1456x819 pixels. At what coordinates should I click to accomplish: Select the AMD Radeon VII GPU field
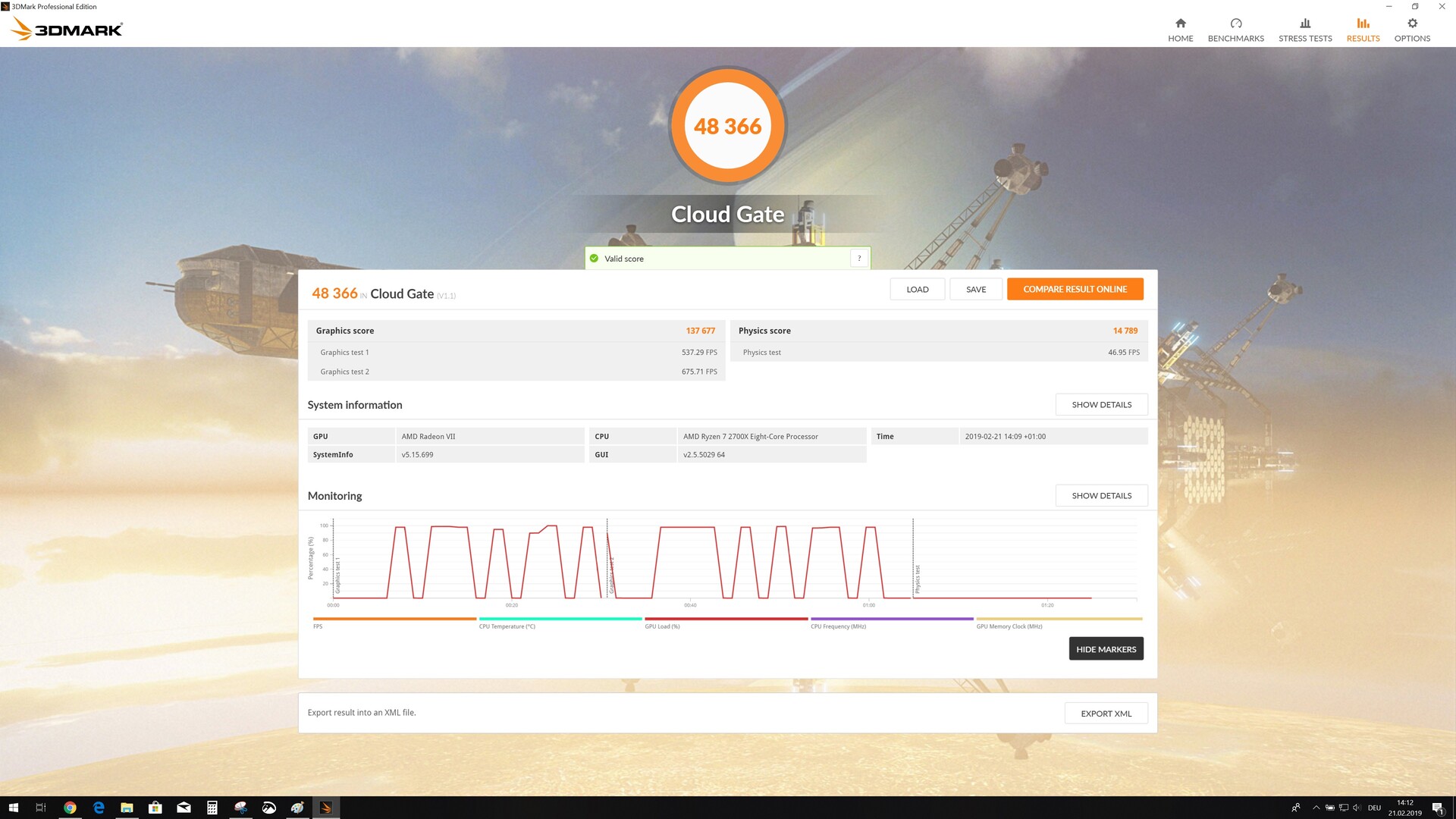pyautogui.click(x=490, y=436)
